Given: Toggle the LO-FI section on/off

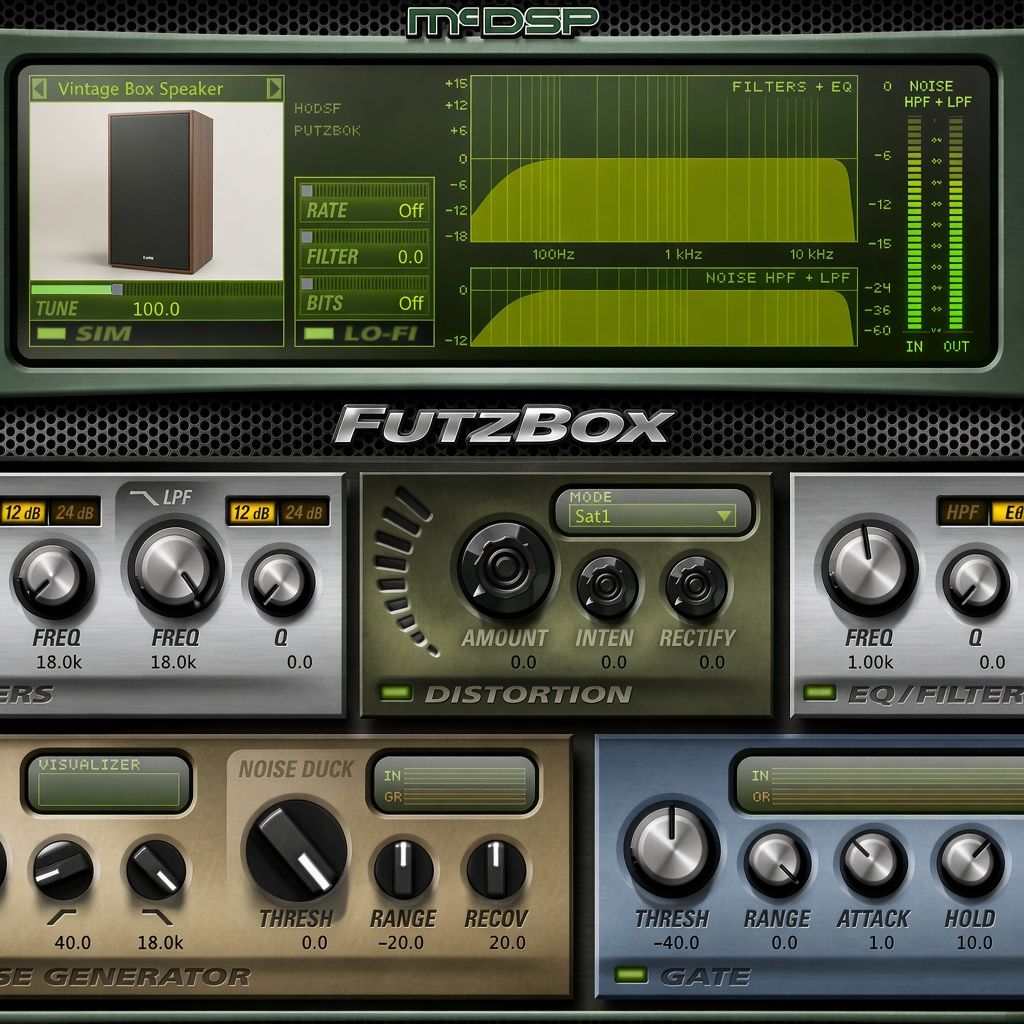Looking at the screenshot, I should (319, 334).
